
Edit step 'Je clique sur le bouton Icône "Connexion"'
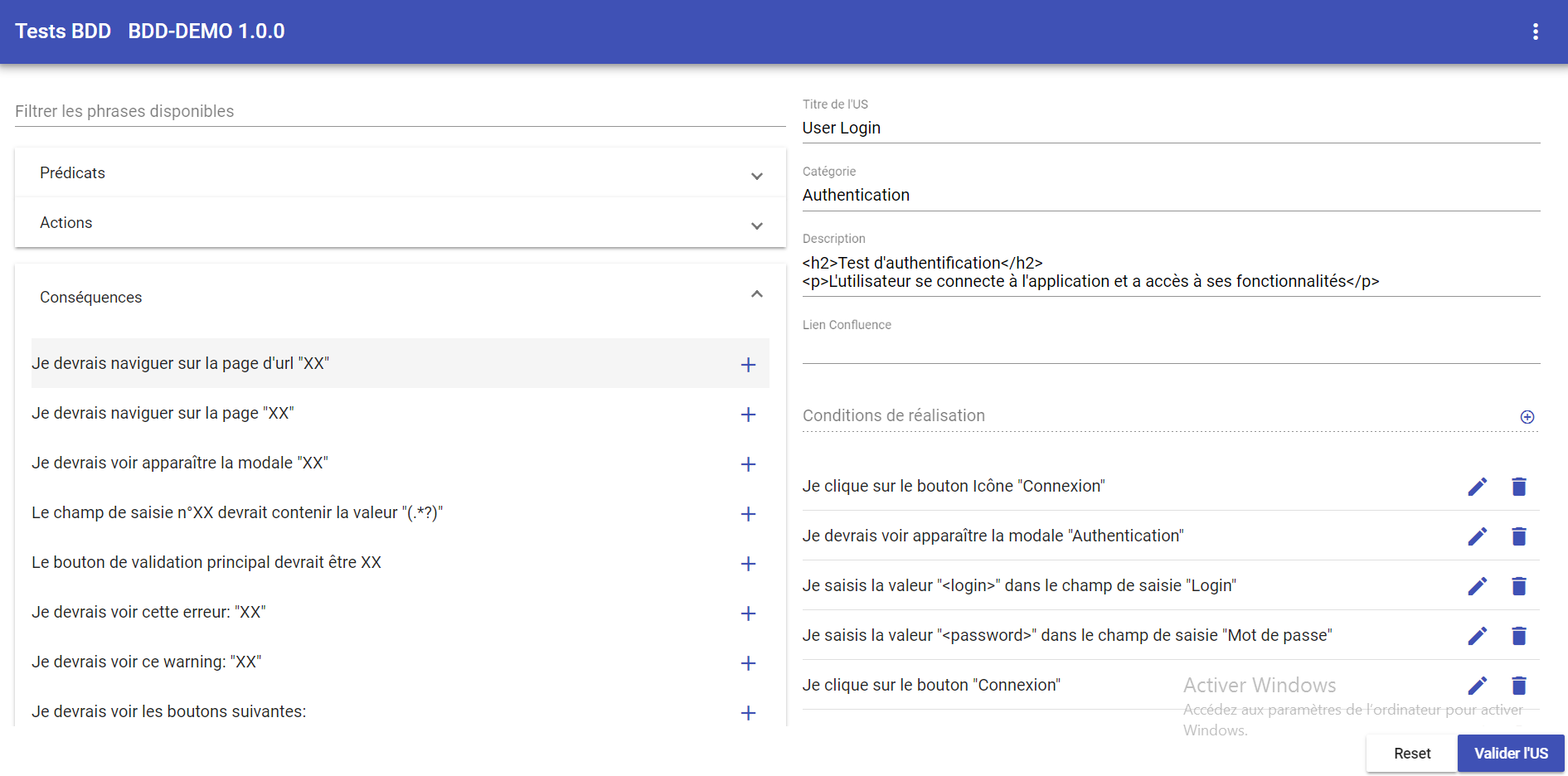[x=1478, y=487]
